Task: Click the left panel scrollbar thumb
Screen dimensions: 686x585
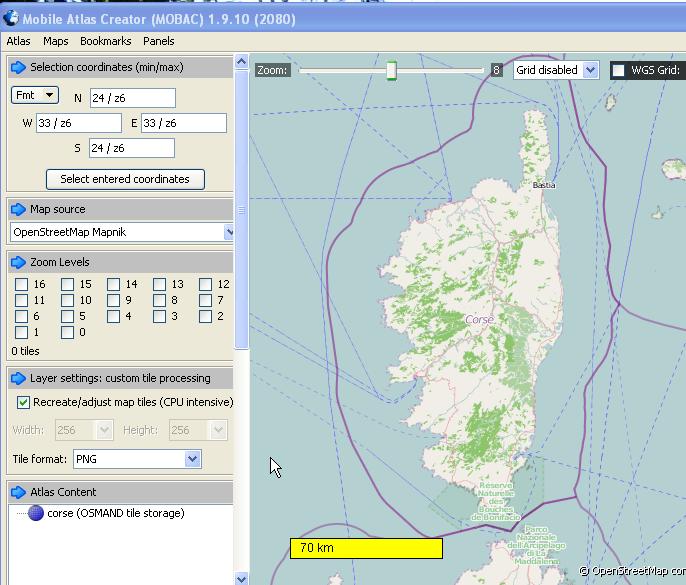Action: (242, 210)
